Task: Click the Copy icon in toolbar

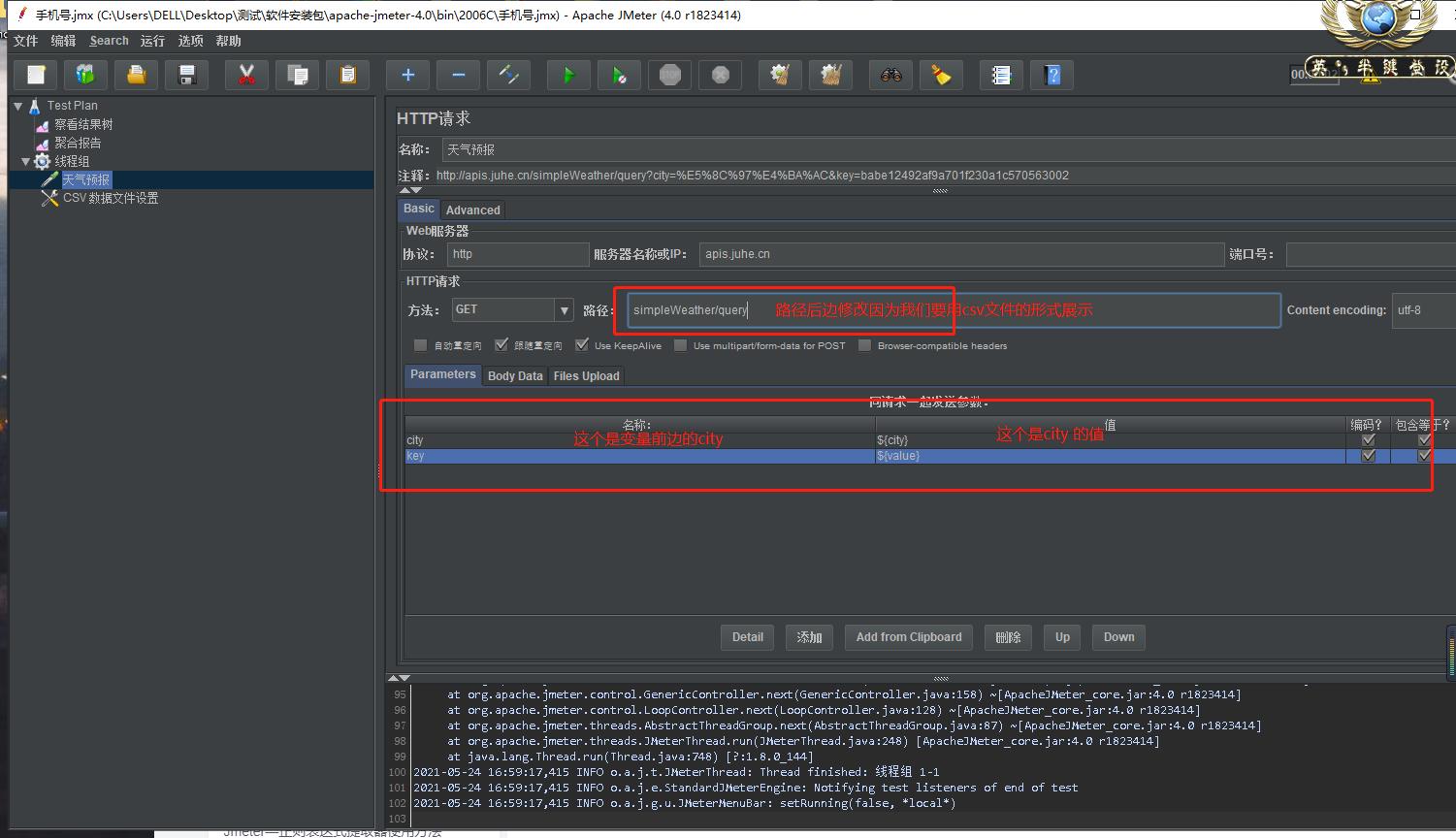Action: [x=297, y=75]
